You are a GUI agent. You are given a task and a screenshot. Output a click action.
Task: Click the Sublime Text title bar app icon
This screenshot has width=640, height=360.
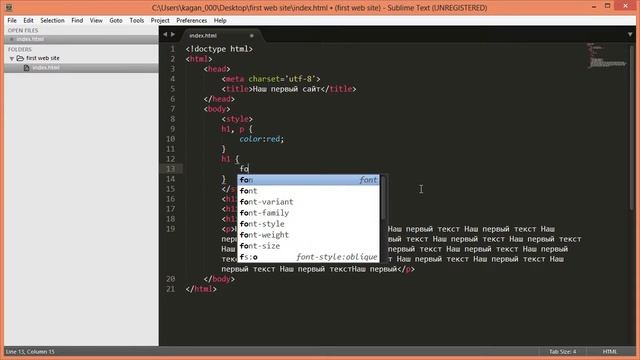point(9,7)
